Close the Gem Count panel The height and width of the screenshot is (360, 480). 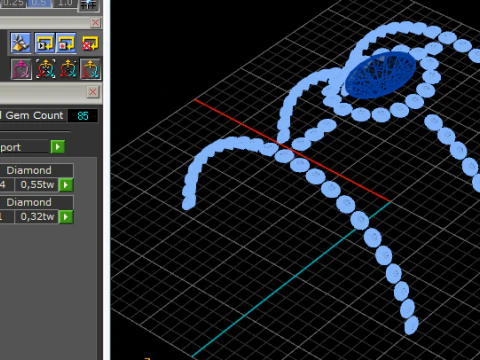[93, 92]
